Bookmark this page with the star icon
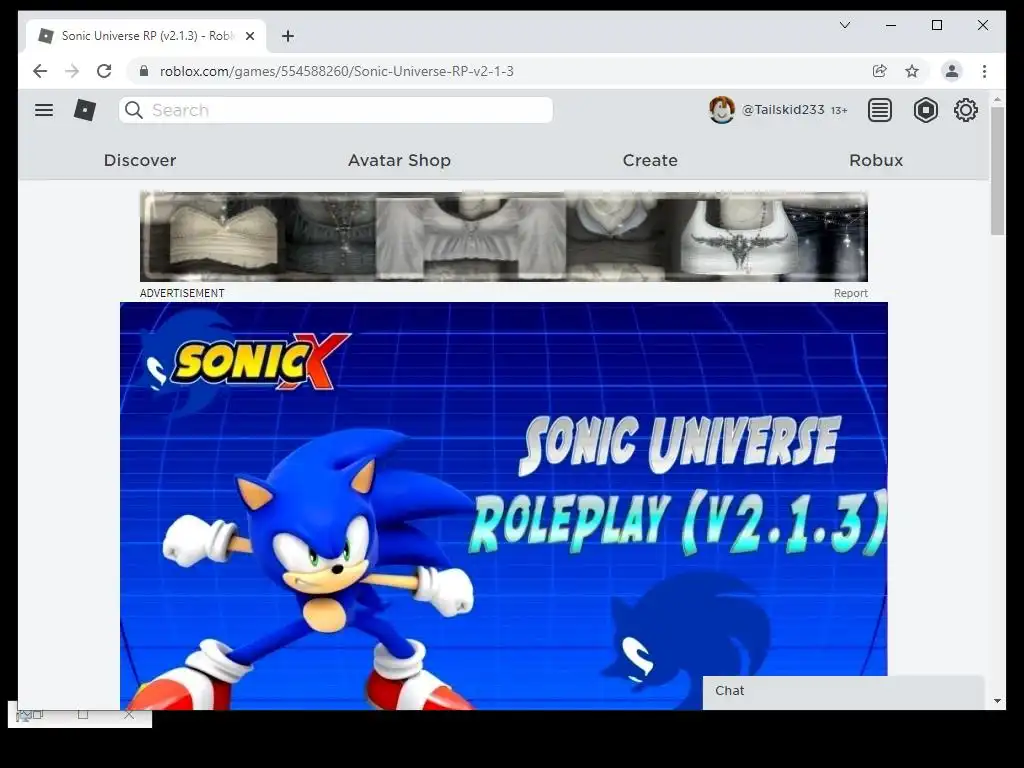This screenshot has width=1024, height=768. [912, 71]
